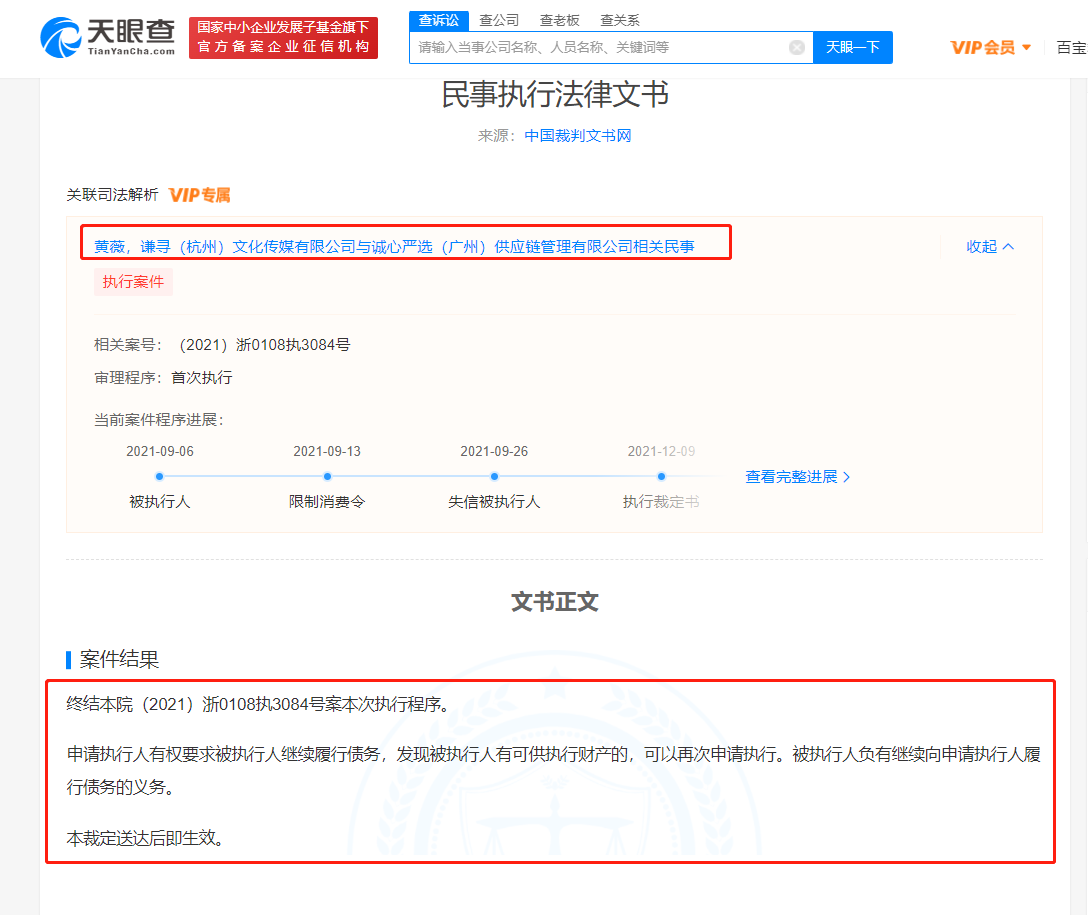Click the 民事执行法律文书 page title
The image size is (1088, 915).
[554, 94]
